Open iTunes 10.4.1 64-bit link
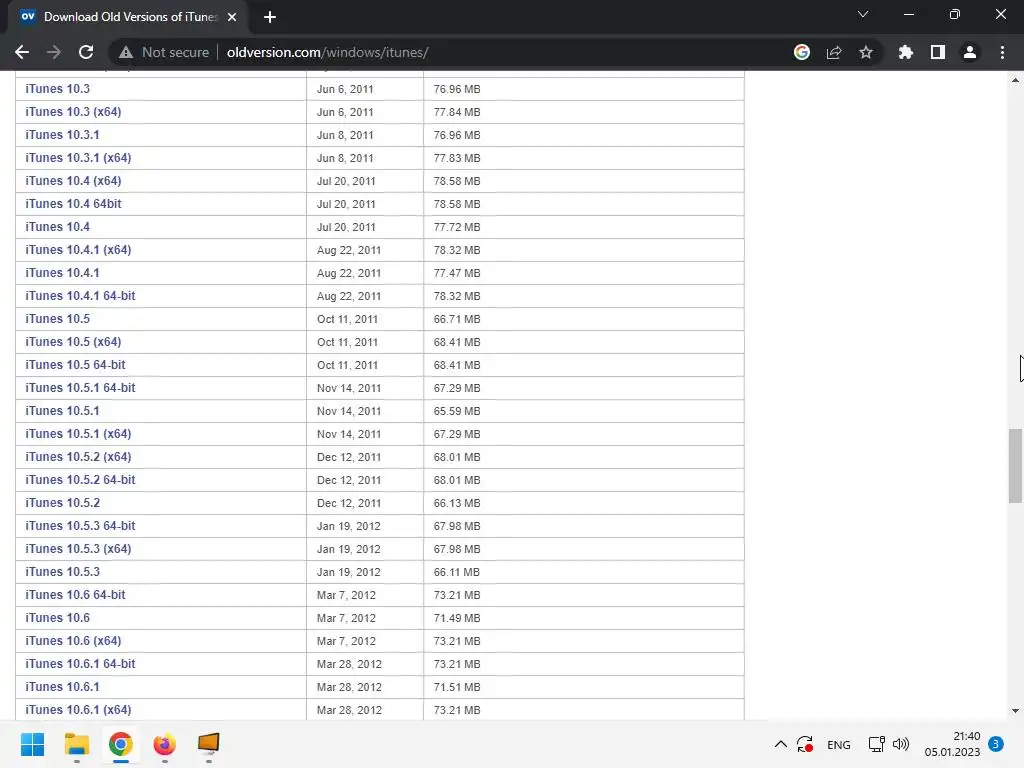 pyautogui.click(x=80, y=295)
